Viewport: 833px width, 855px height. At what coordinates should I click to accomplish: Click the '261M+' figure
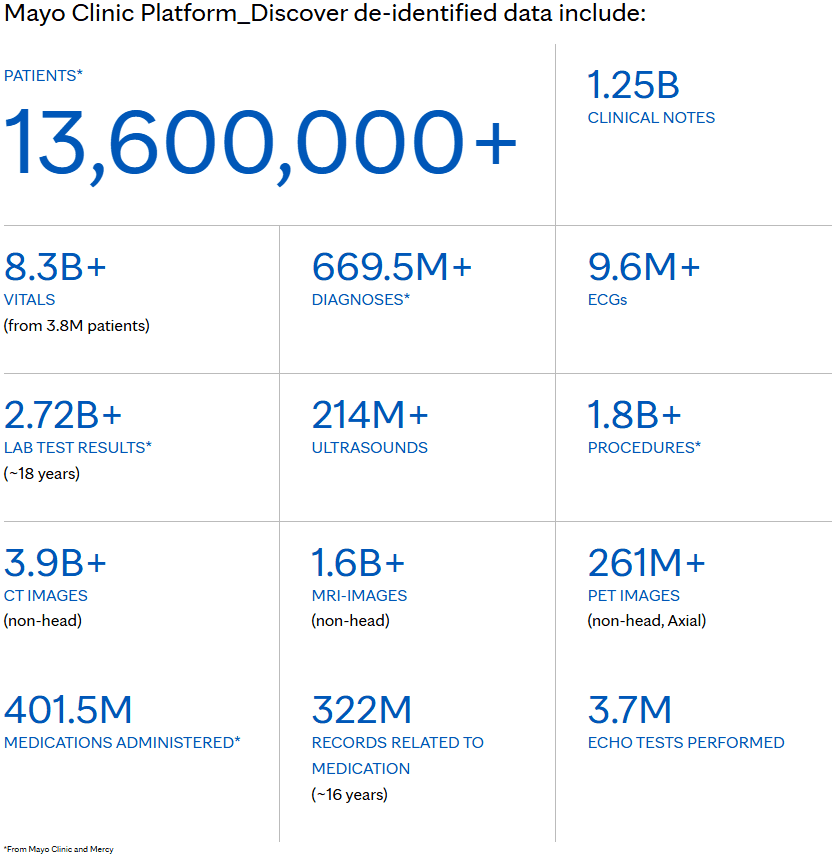point(647,563)
